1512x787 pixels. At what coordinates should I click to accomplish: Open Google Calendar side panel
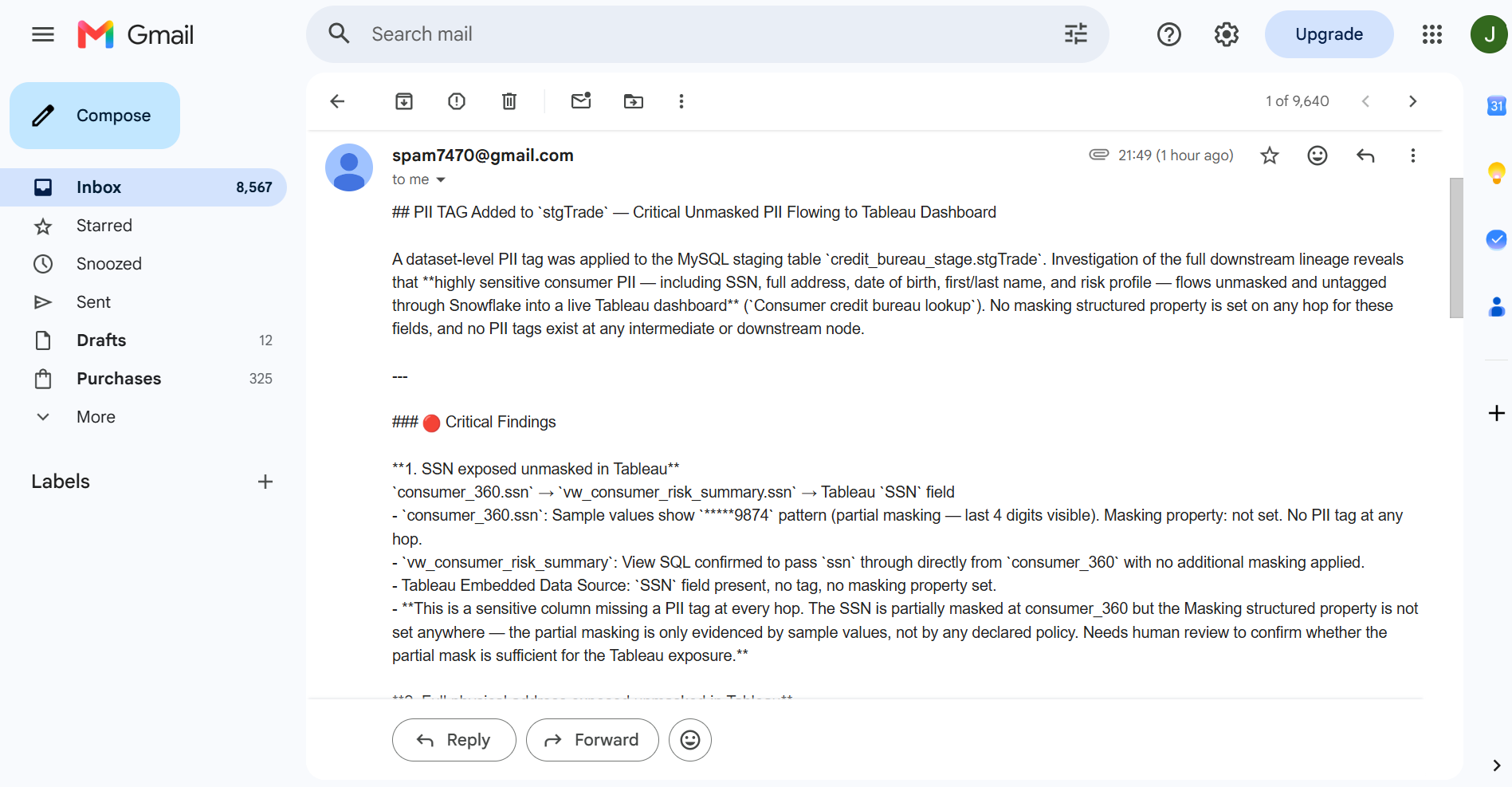(1497, 105)
